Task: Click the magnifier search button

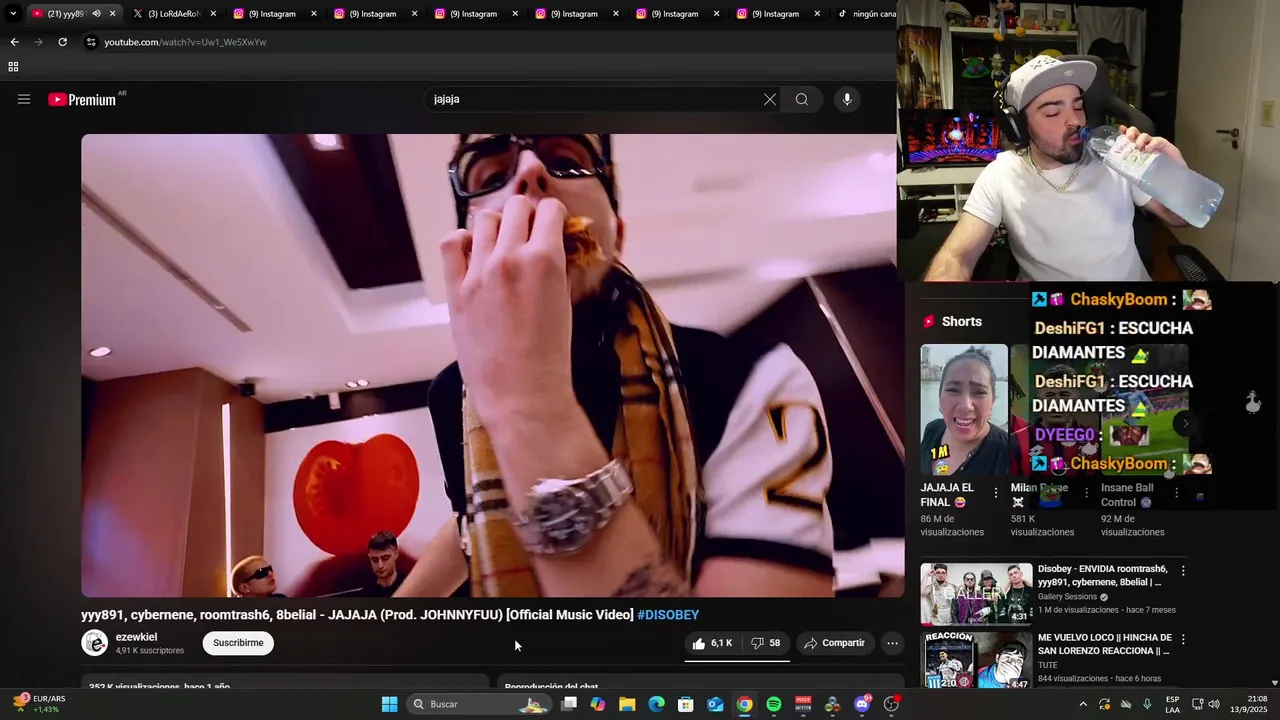Action: (x=802, y=99)
